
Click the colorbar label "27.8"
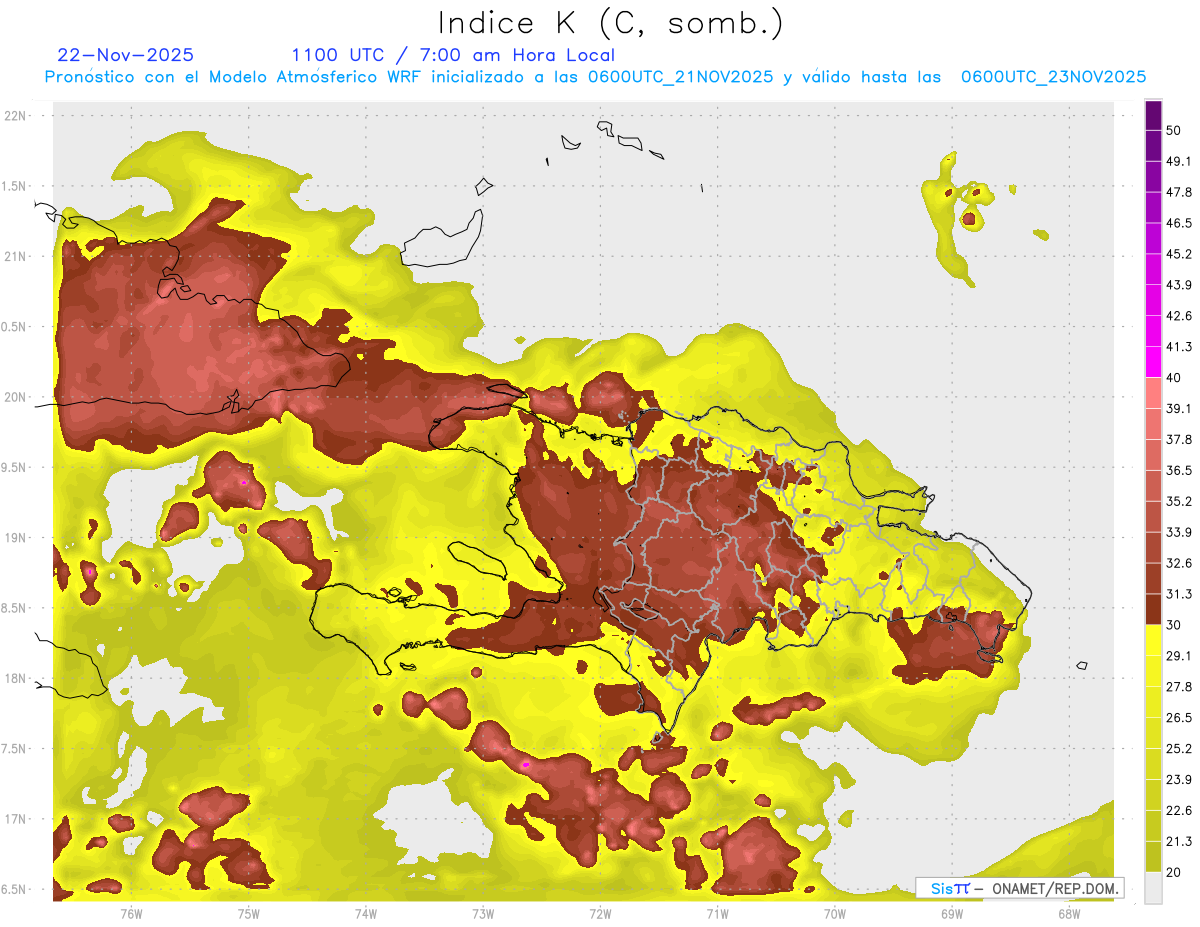[x=1179, y=687]
